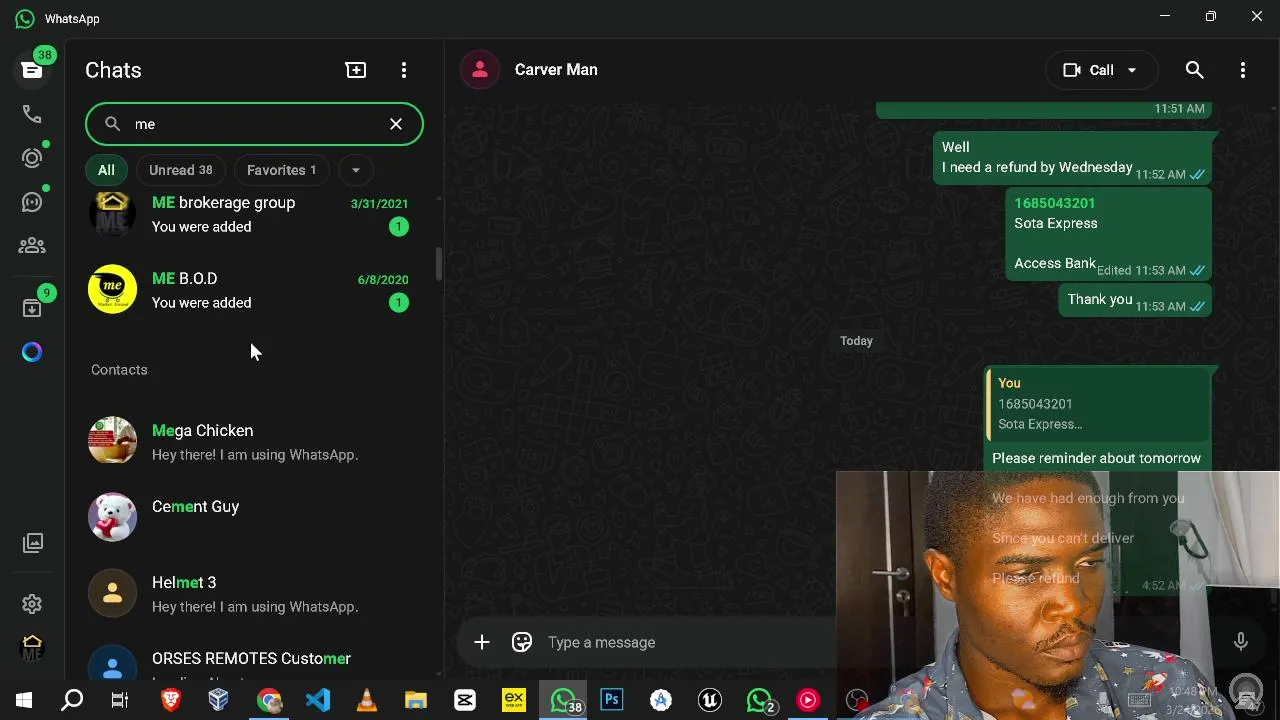Open Visual Studio Code from taskbar
The image size is (1280, 720).
point(318,700)
